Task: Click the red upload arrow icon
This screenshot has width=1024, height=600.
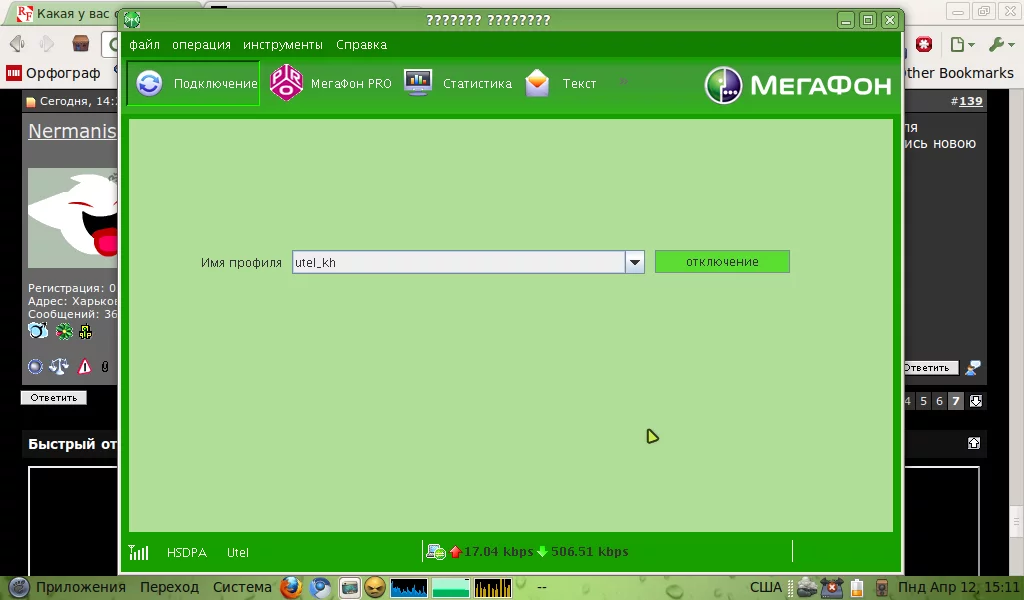Action: point(456,552)
